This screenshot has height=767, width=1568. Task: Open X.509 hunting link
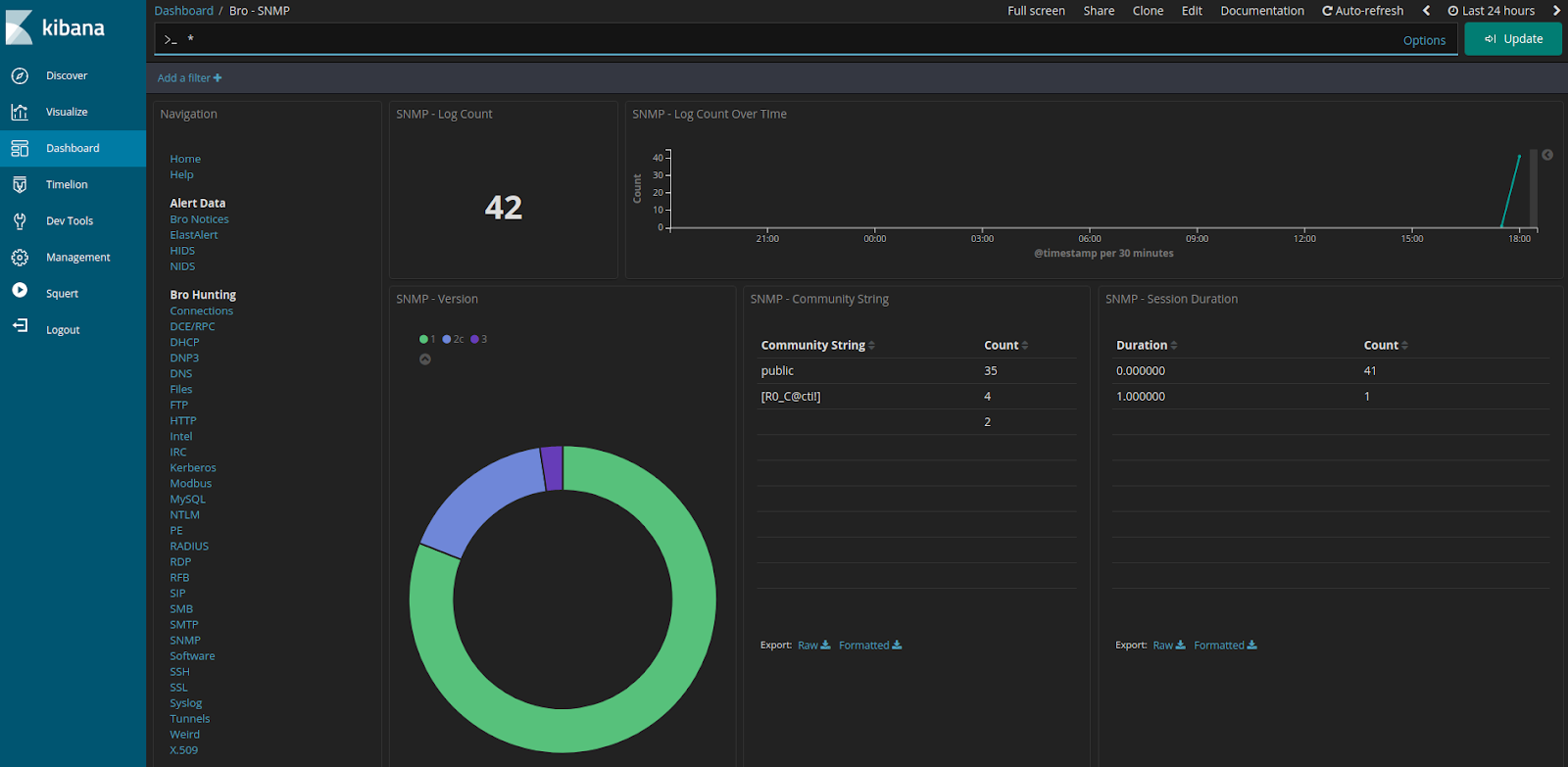pos(183,750)
